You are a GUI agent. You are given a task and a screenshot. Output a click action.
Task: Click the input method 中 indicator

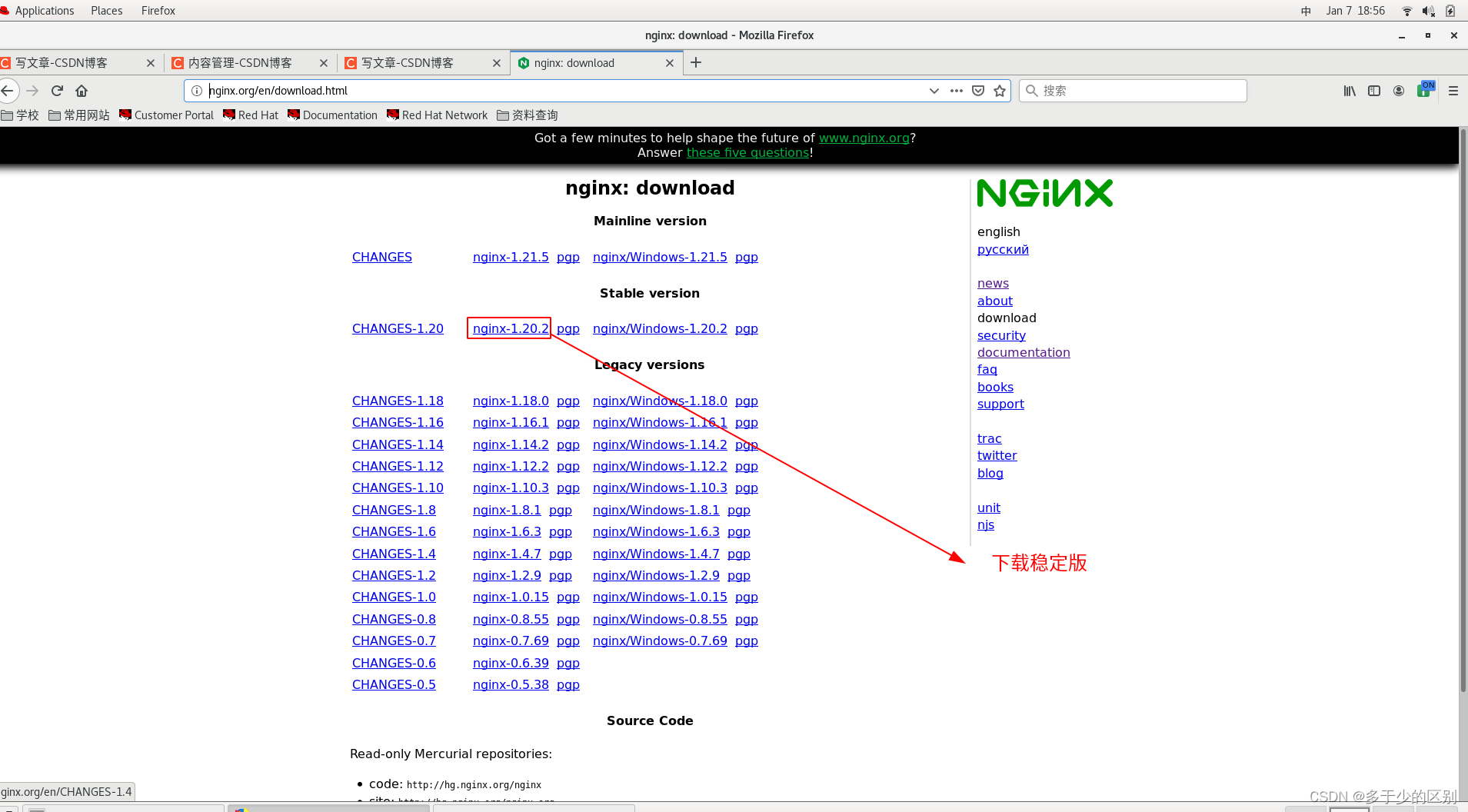point(1306,11)
